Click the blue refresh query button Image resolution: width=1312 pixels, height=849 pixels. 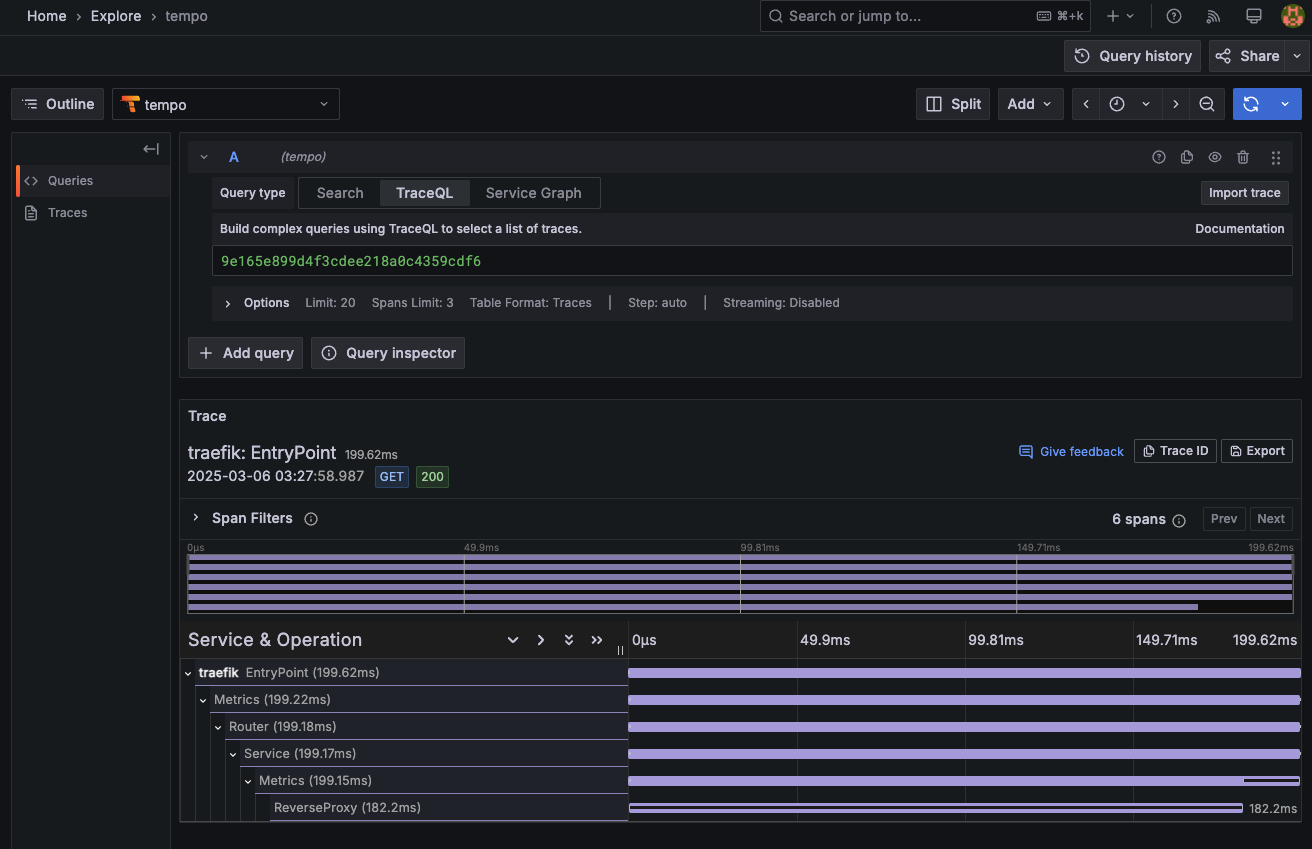pos(1251,104)
